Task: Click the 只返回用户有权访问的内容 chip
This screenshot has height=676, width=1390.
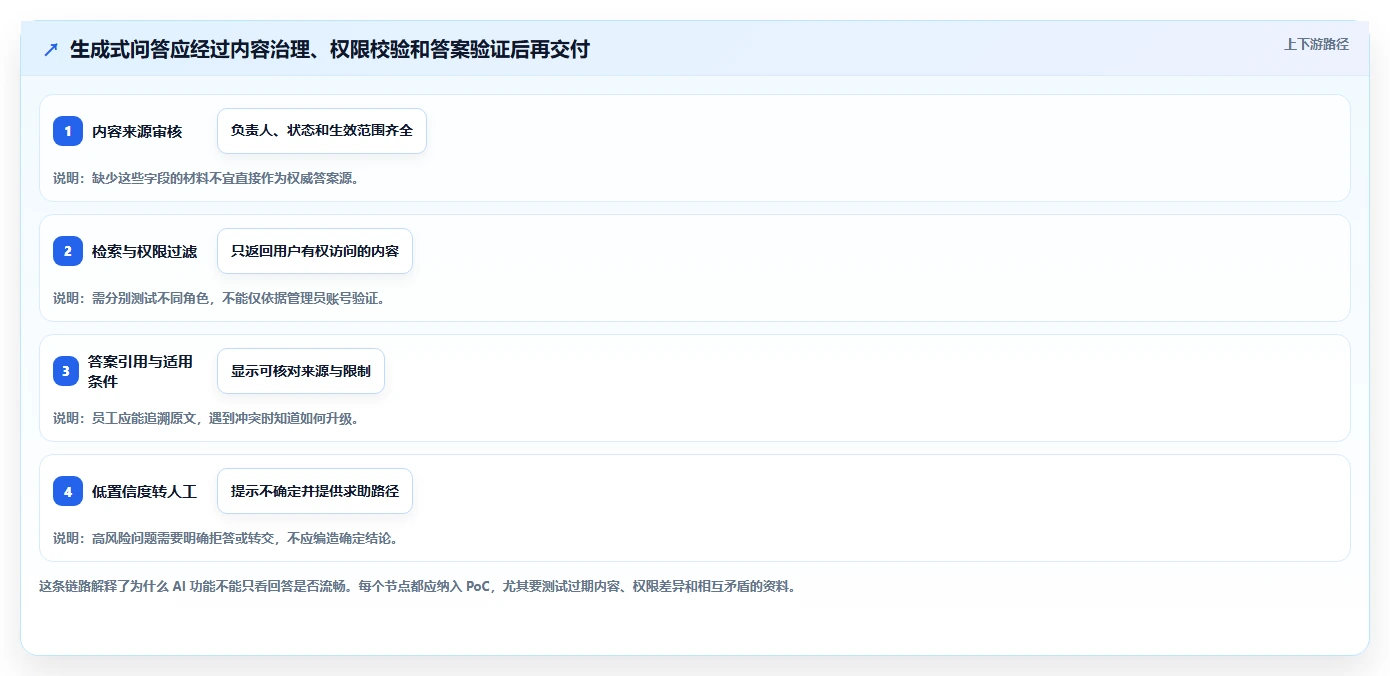Action: click(x=315, y=251)
